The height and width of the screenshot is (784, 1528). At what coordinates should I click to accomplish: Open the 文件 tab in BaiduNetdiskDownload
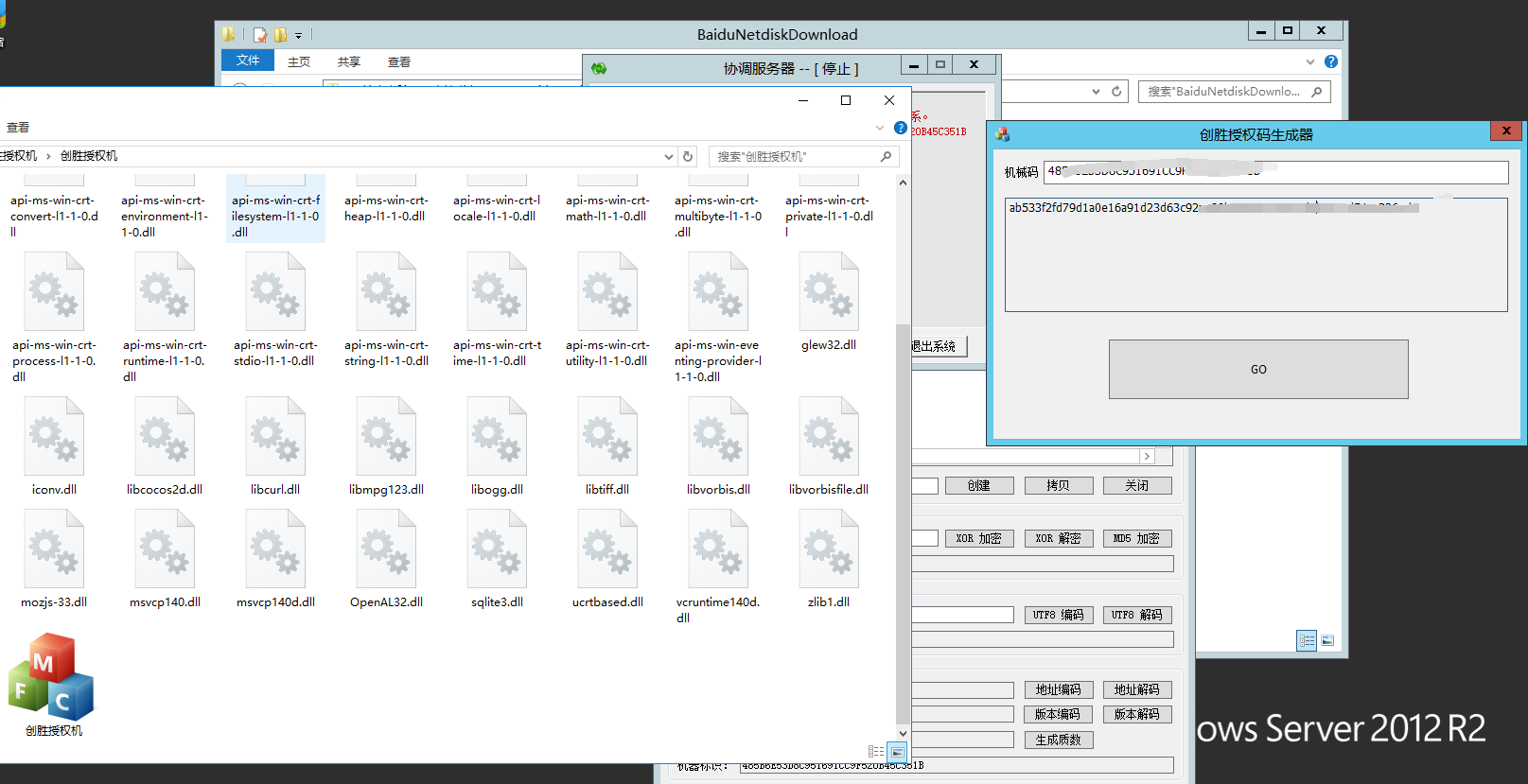(248, 61)
